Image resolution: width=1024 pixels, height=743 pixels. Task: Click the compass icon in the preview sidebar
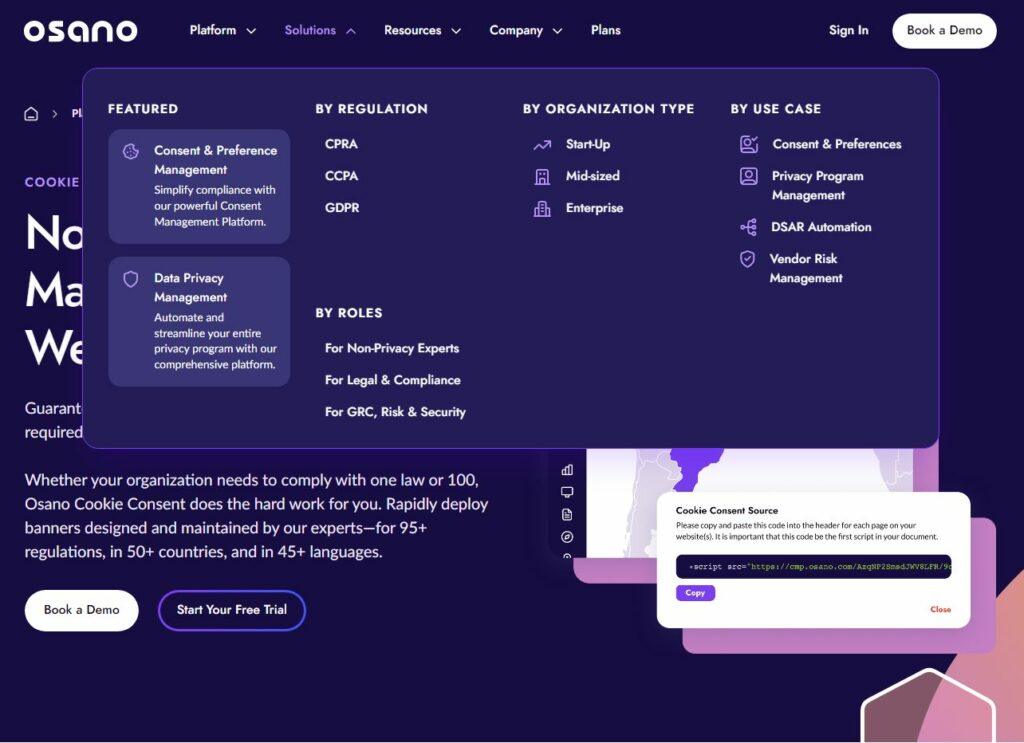pyautogui.click(x=567, y=537)
